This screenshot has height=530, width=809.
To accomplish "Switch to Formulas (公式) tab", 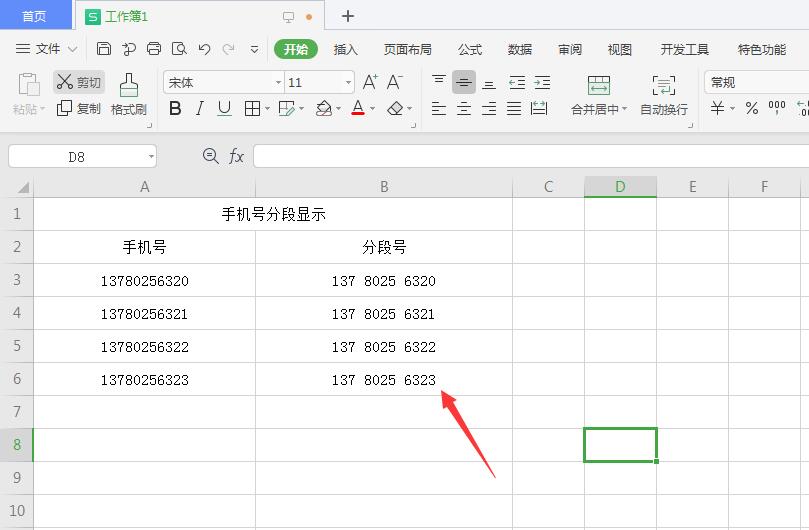I will coord(470,50).
